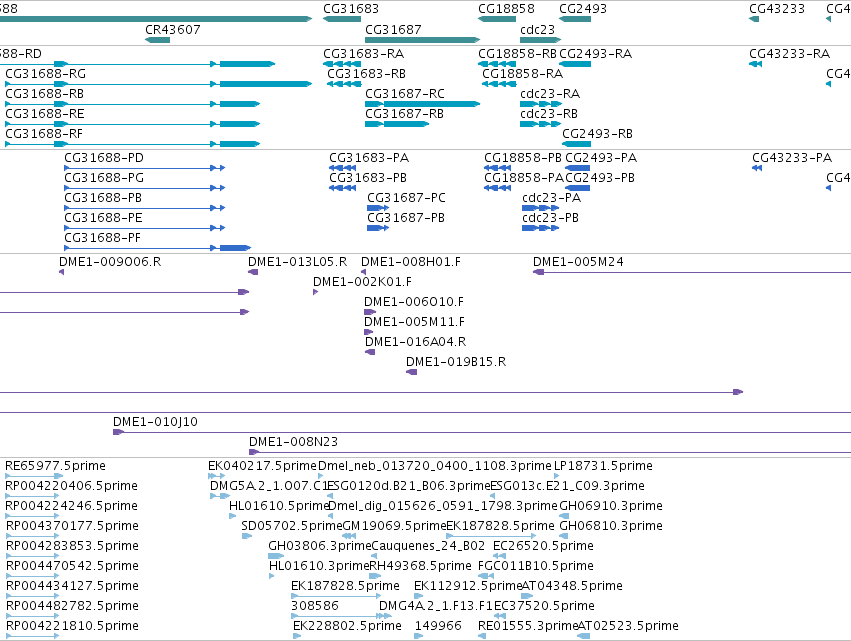851x641 pixels.
Task: Click the cdc23 gene label
Action: point(537,29)
